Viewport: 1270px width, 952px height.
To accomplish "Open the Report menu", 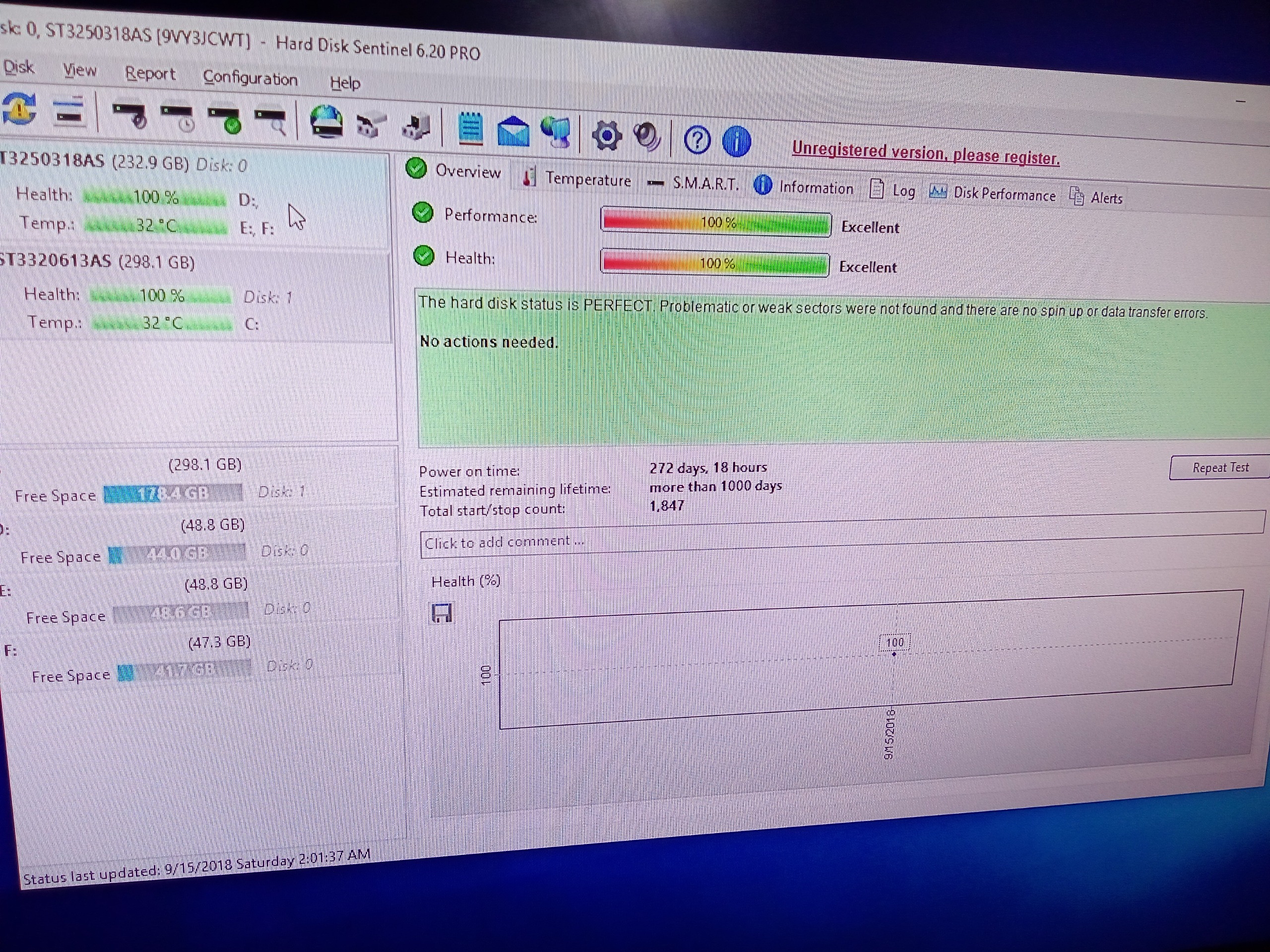I will click(x=150, y=73).
